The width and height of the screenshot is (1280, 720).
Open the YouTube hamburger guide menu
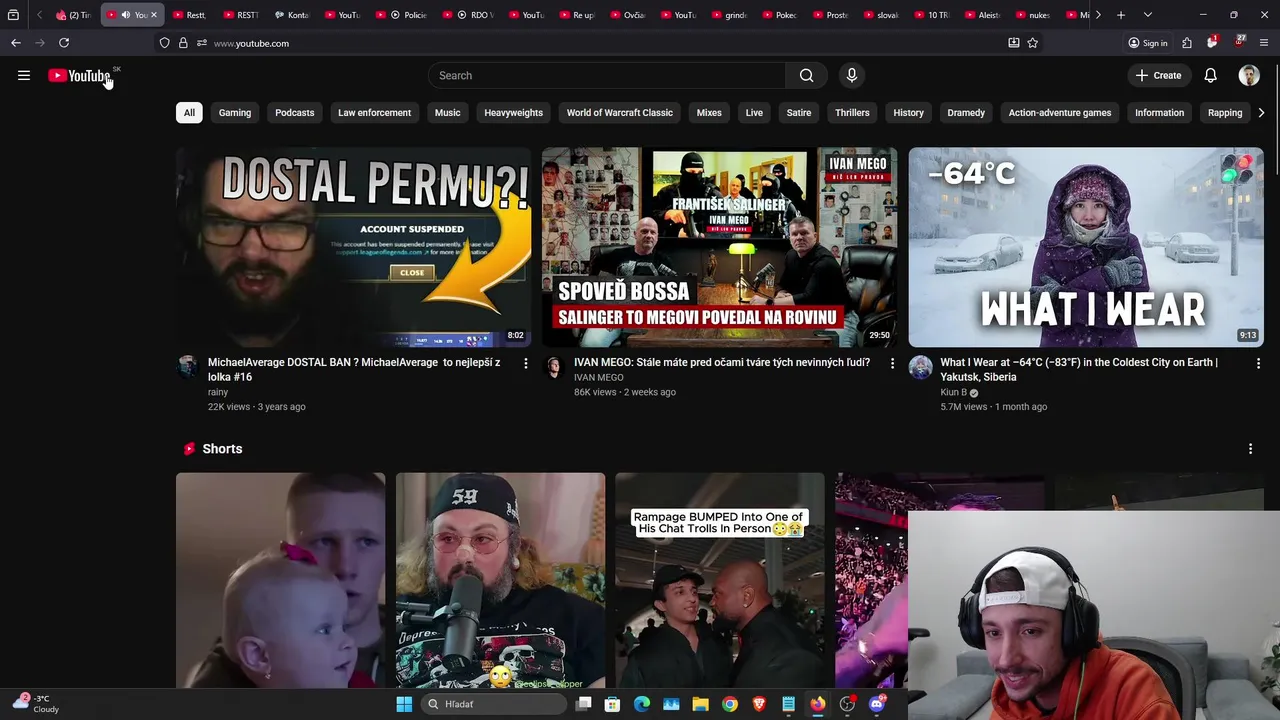(24, 75)
